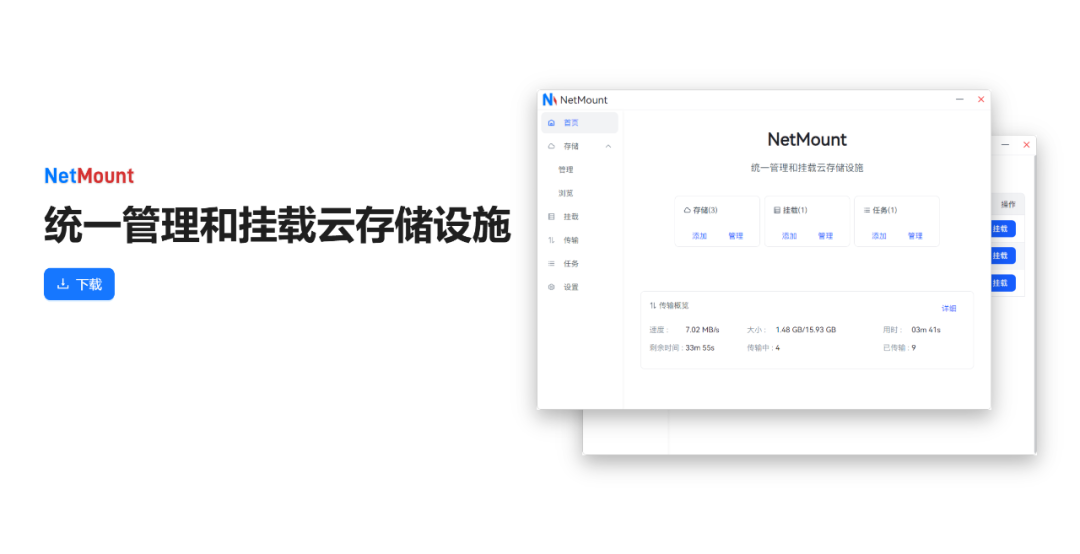1080x554 pixels.
Task: Click the transfer arrows icon beside sidebar 传输
Action: pyautogui.click(x=551, y=240)
